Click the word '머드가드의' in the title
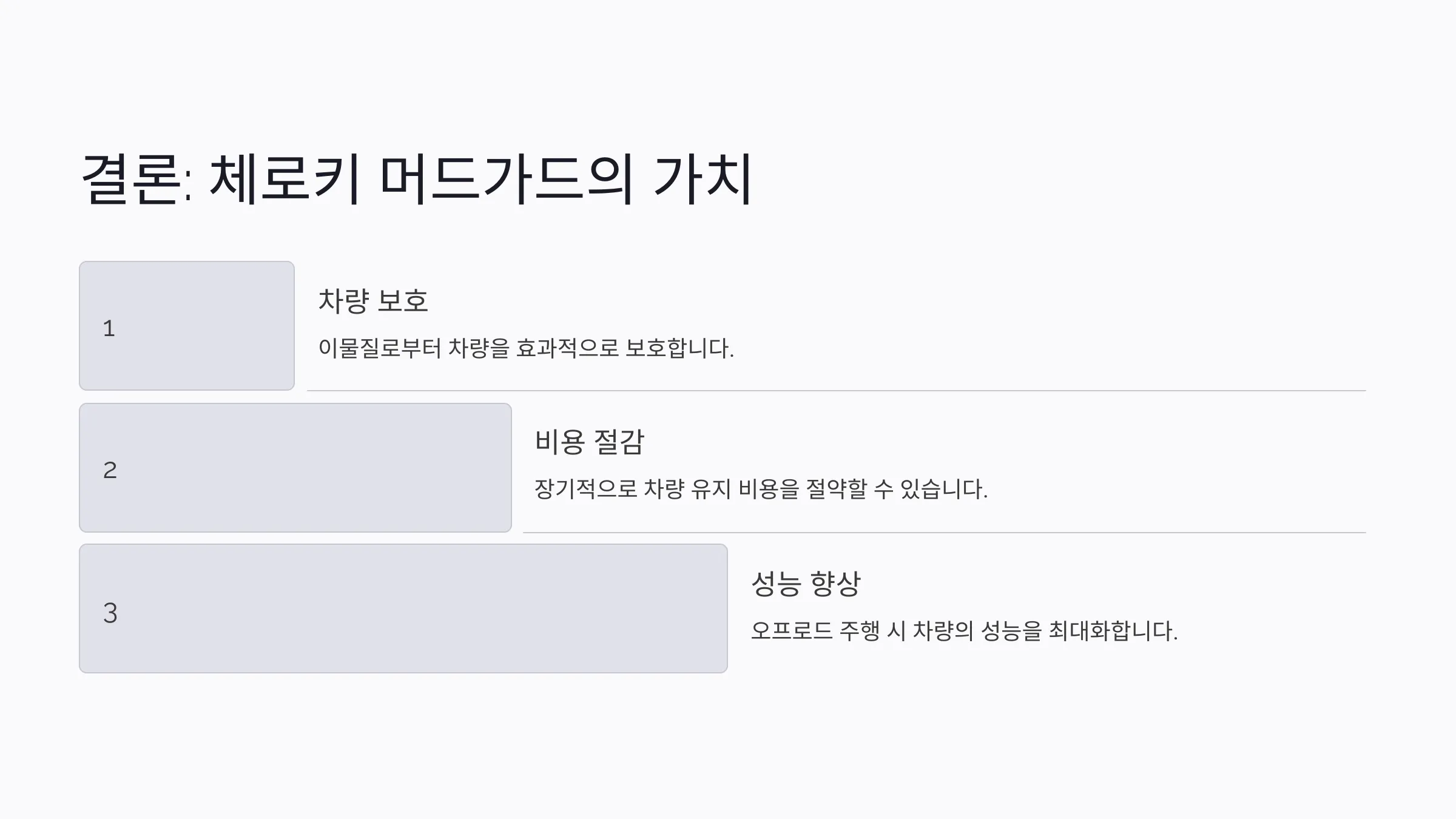 [x=507, y=179]
